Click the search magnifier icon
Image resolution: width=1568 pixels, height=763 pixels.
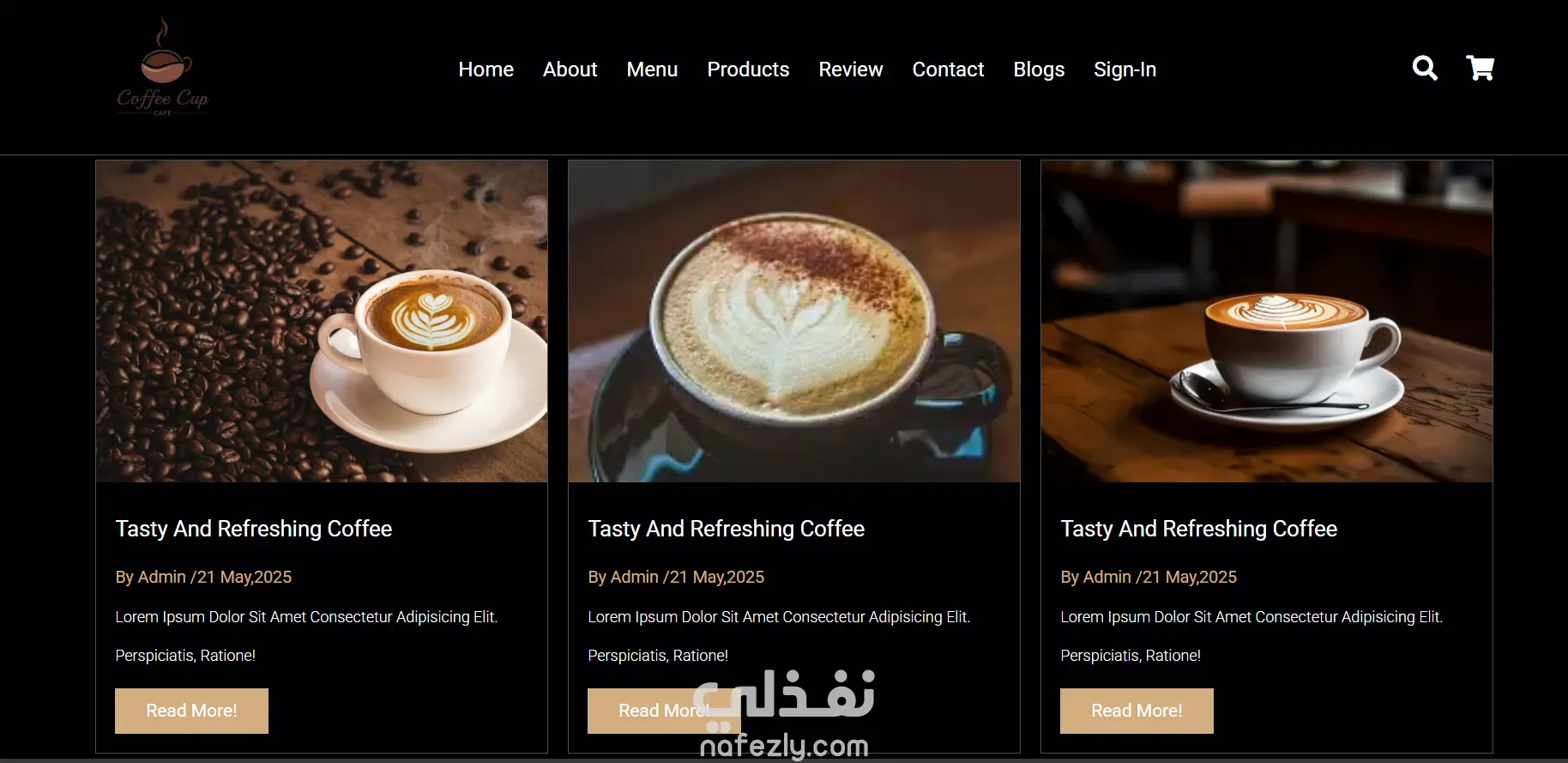1425,68
